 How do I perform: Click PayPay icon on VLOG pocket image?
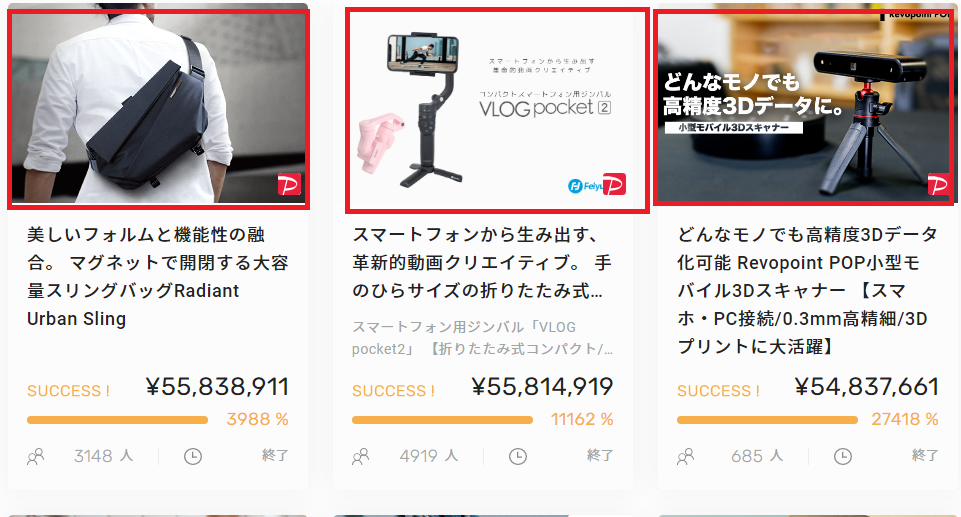click(x=614, y=184)
